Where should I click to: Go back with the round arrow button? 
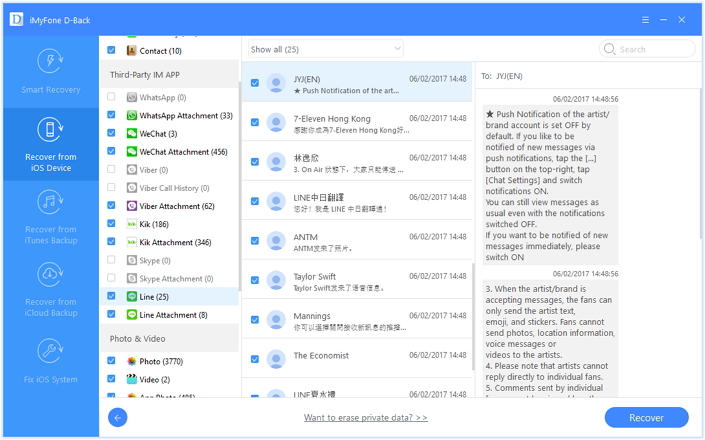117,418
